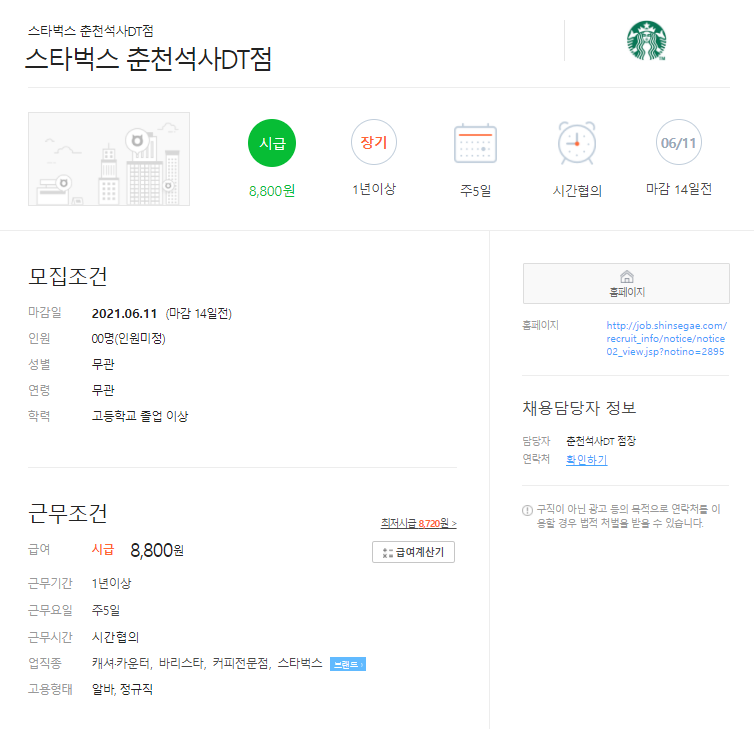Click 시간협의 under the clock icon
The image size is (754, 729).
pos(577,191)
